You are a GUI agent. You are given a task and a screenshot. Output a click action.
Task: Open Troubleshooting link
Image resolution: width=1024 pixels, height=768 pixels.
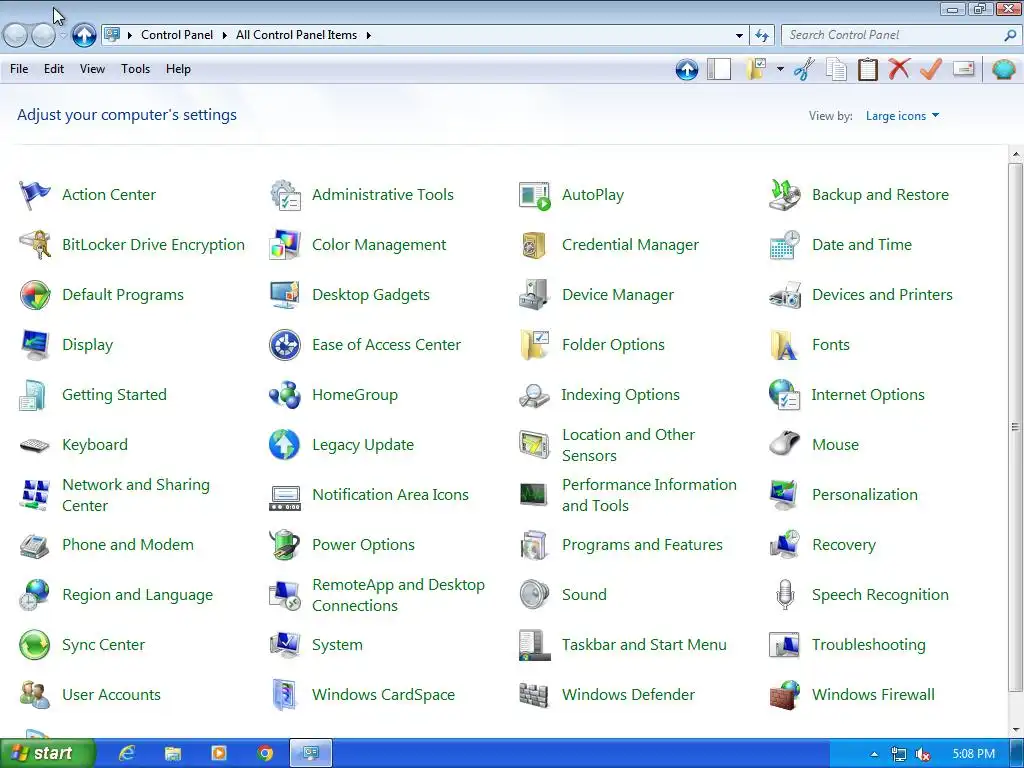pos(869,645)
